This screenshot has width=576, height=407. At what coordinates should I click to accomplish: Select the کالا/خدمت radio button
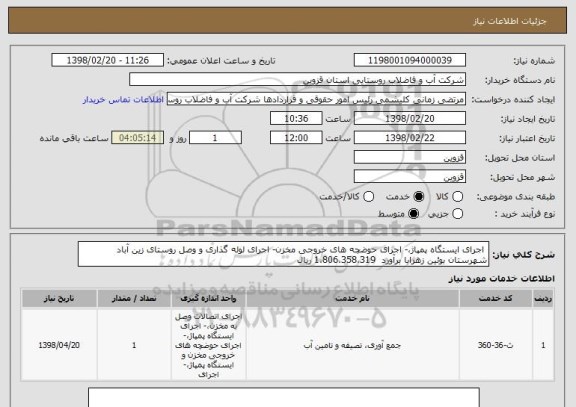pyautogui.click(x=368, y=197)
